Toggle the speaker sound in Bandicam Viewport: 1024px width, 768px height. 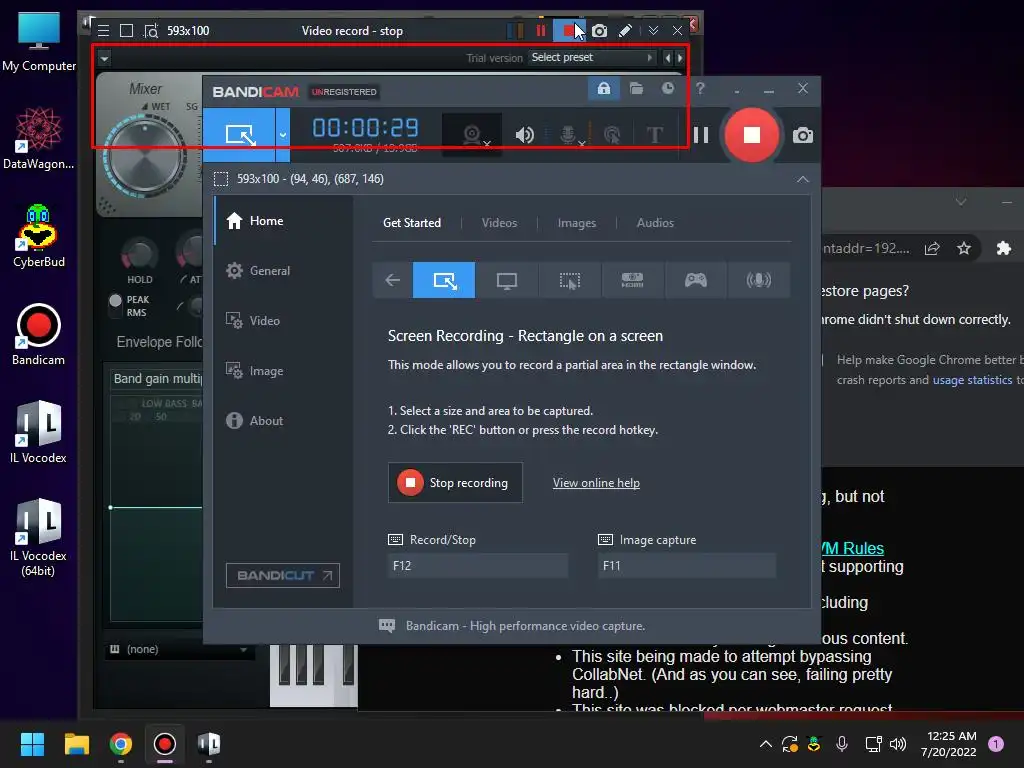524,135
